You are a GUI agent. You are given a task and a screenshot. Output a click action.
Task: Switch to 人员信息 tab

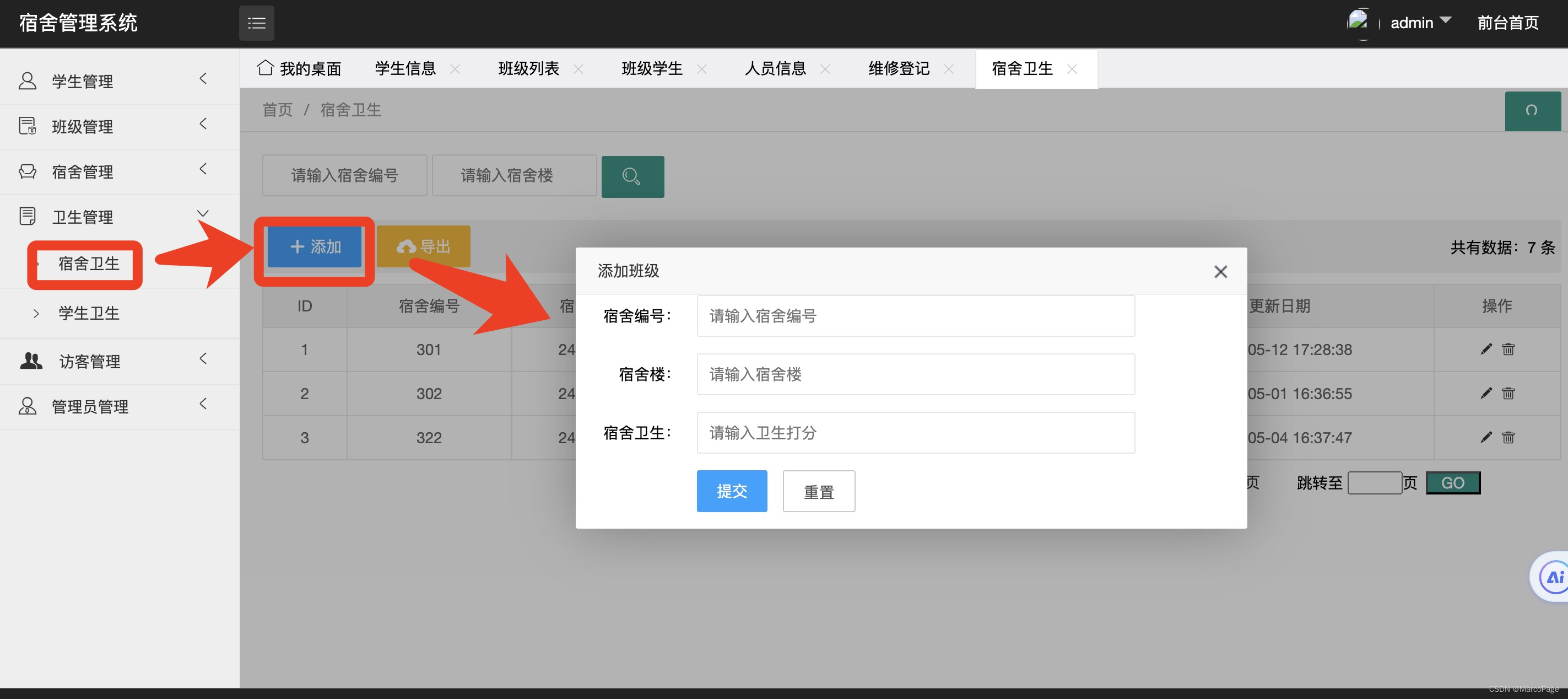776,69
